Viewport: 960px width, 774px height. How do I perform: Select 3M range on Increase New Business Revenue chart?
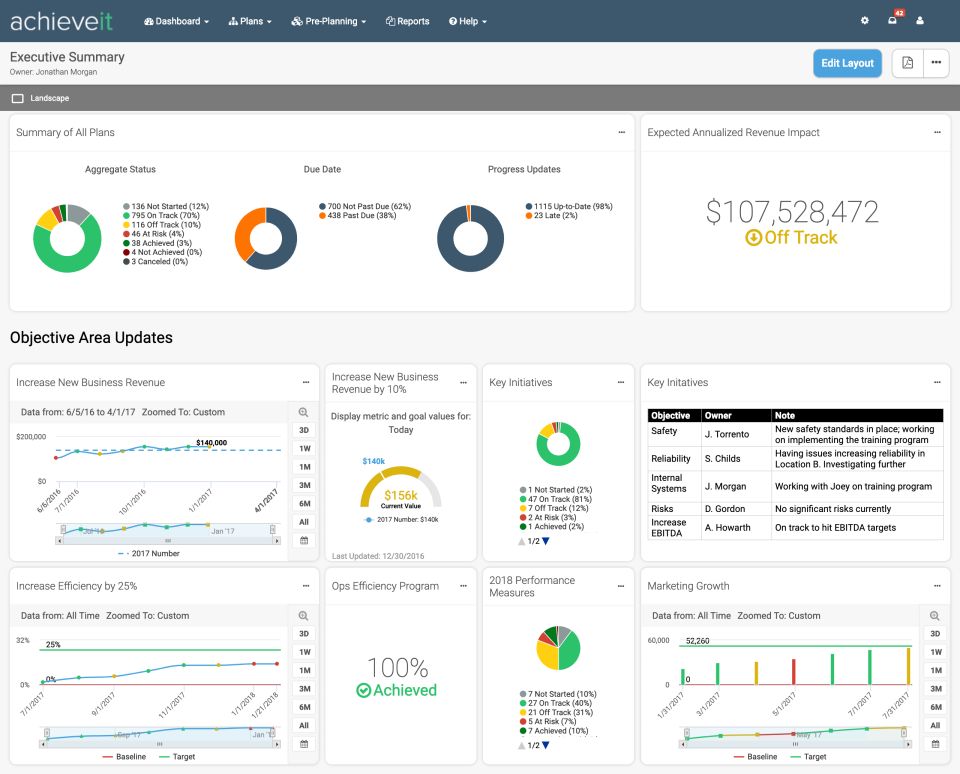click(x=304, y=485)
